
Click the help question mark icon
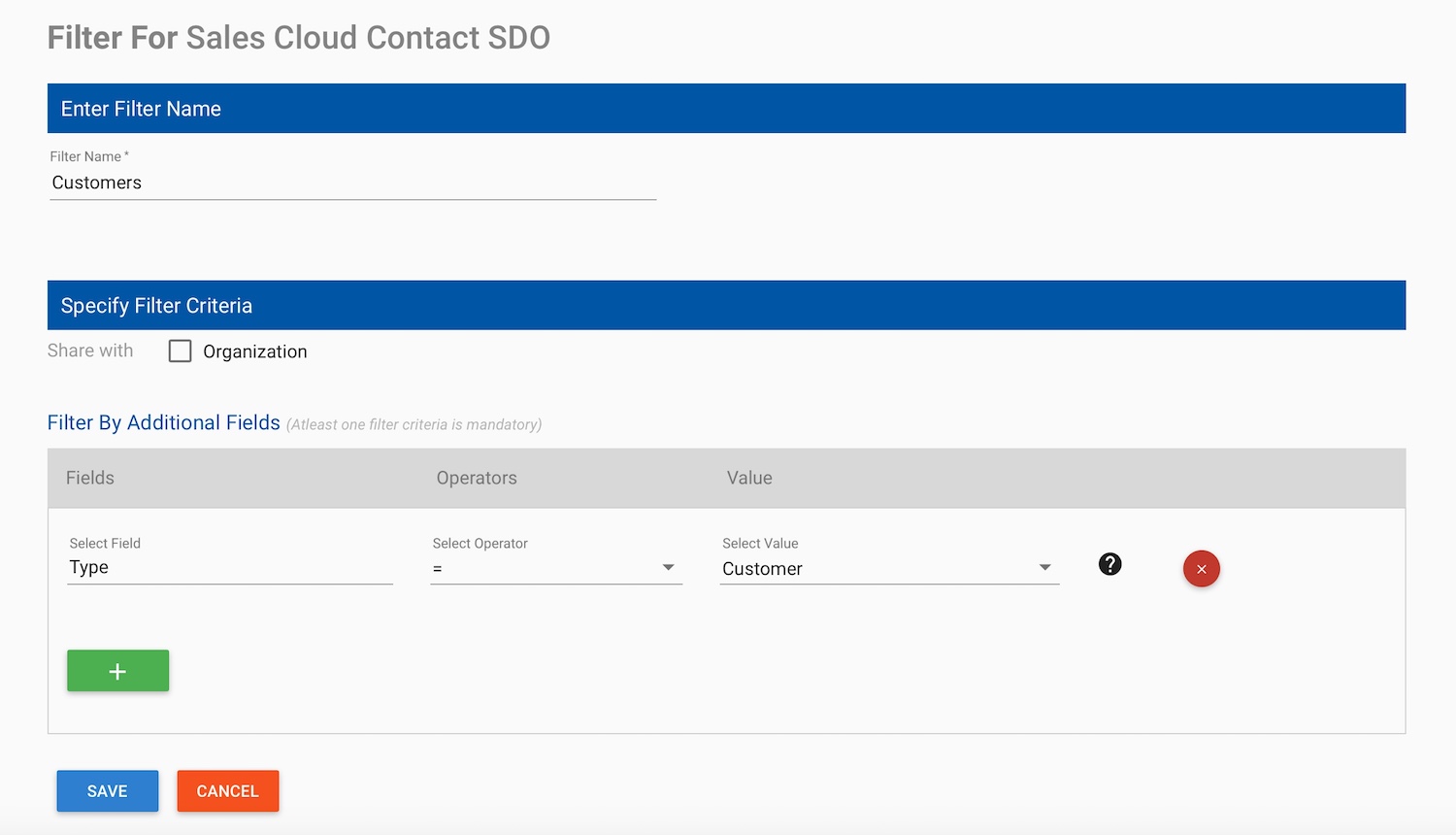click(1109, 564)
